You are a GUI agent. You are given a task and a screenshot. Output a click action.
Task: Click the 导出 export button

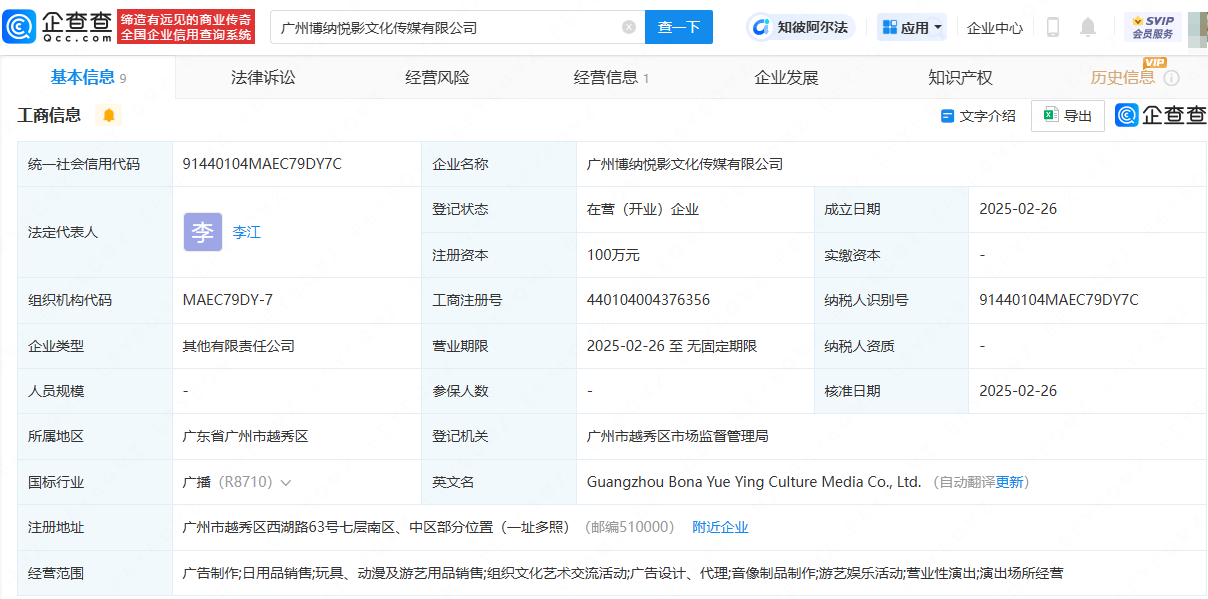1068,116
